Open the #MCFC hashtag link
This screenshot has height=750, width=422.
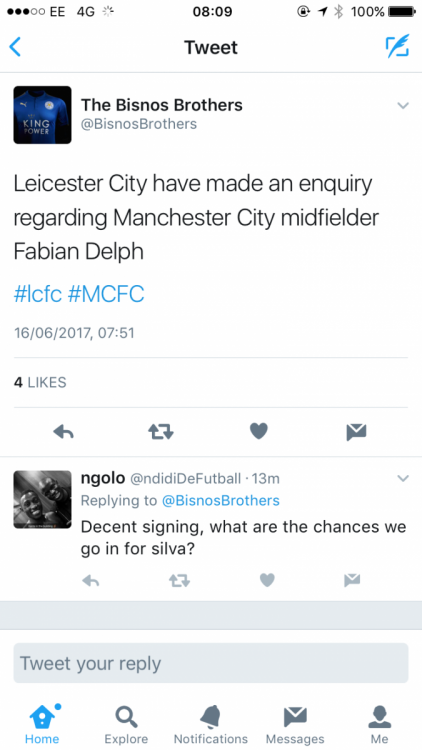[106, 294]
